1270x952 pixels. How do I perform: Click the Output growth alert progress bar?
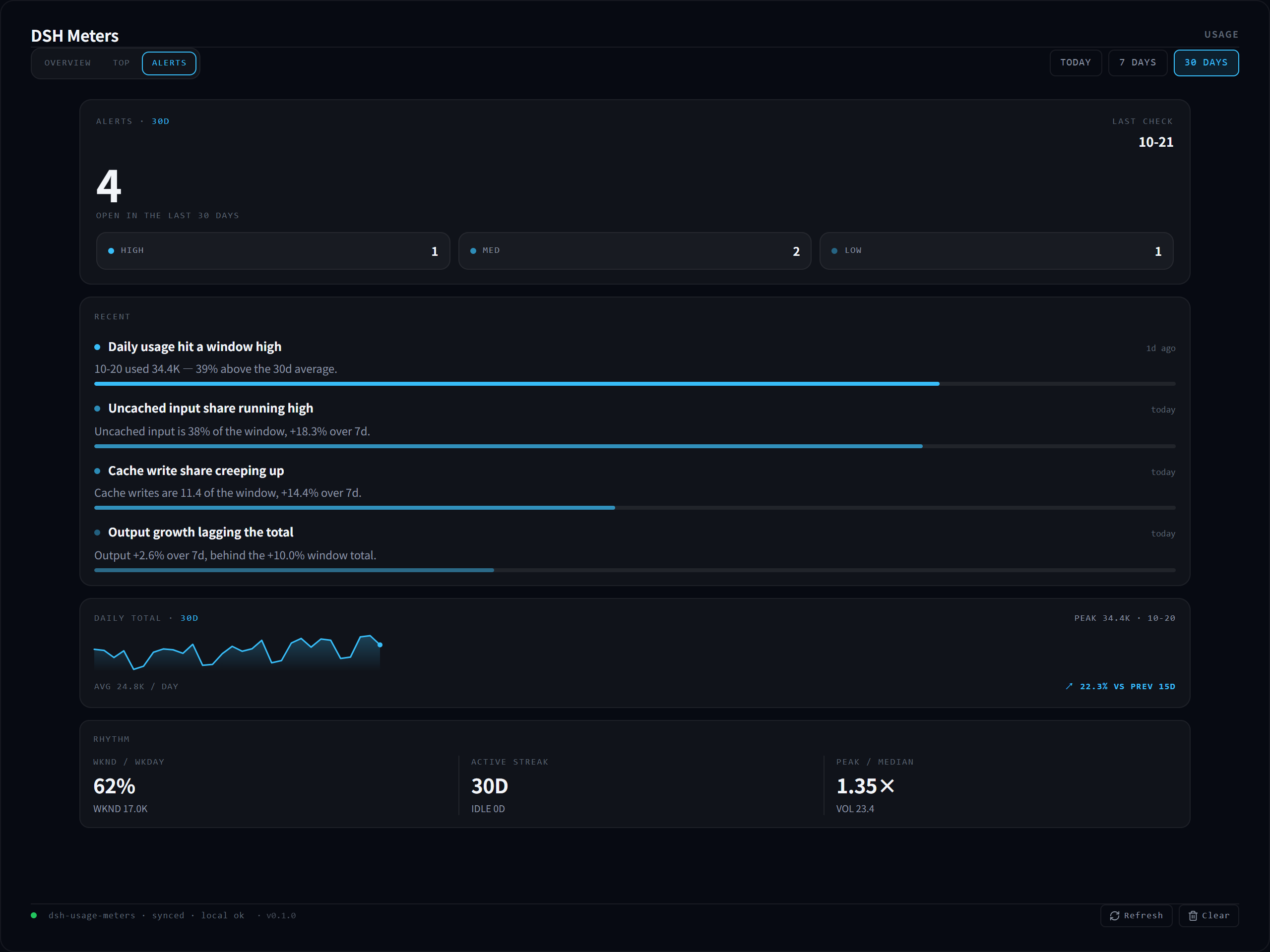click(635, 570)
